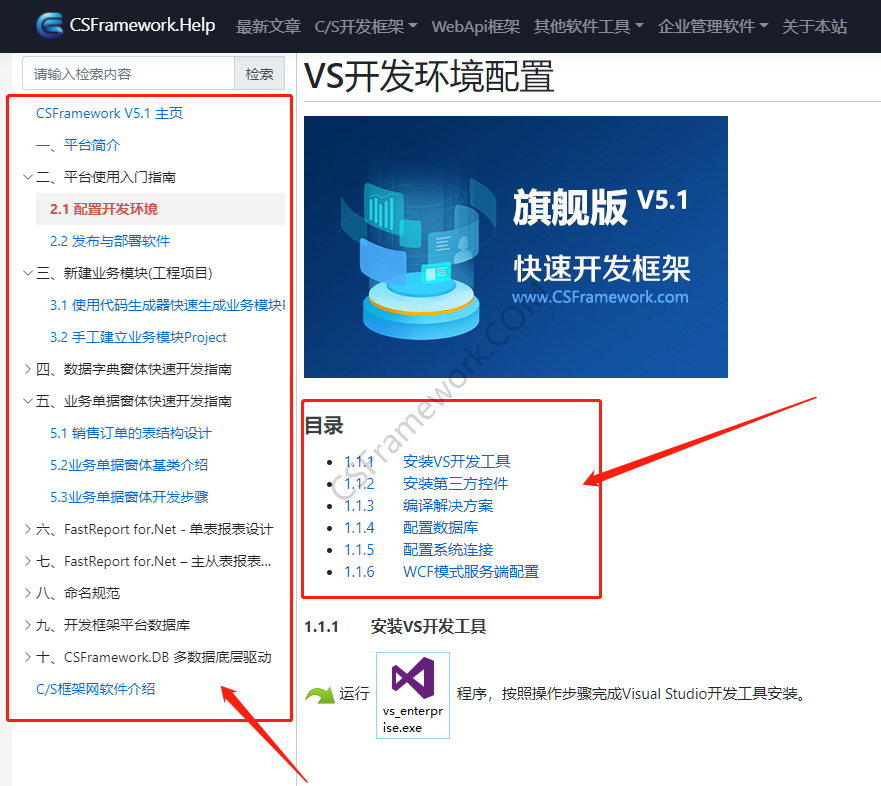
Task: Click the 1.1.3 number link in 目录
Action: click(x=359, y=506)
